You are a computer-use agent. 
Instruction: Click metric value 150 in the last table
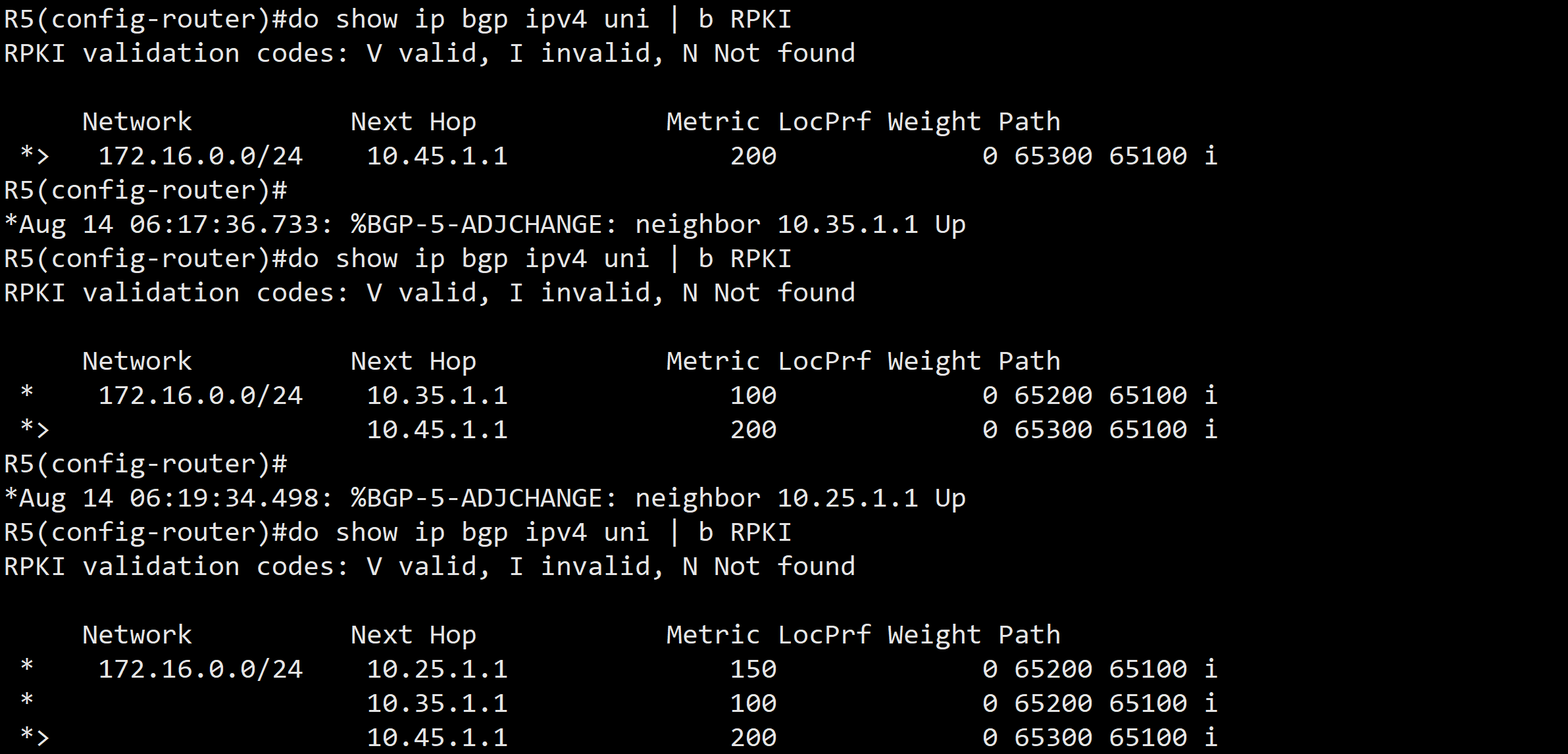[x=753, y=670]
